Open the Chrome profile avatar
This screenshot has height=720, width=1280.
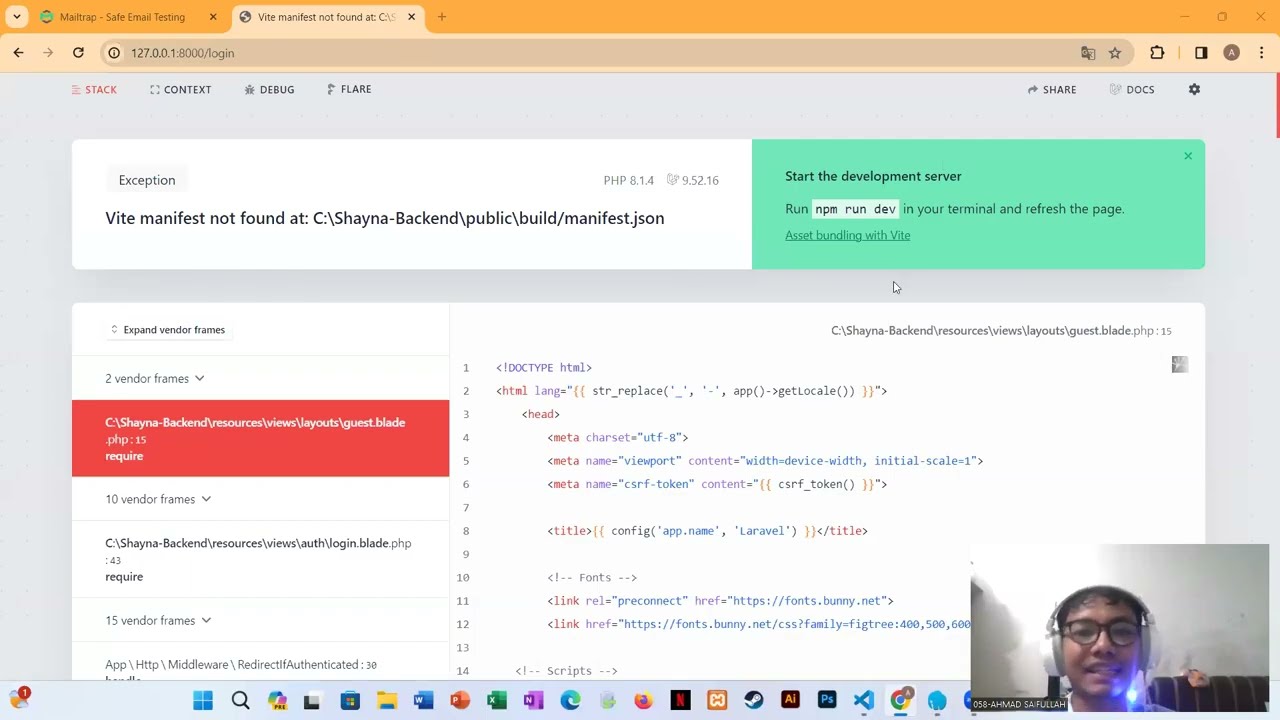(1231, 53)
